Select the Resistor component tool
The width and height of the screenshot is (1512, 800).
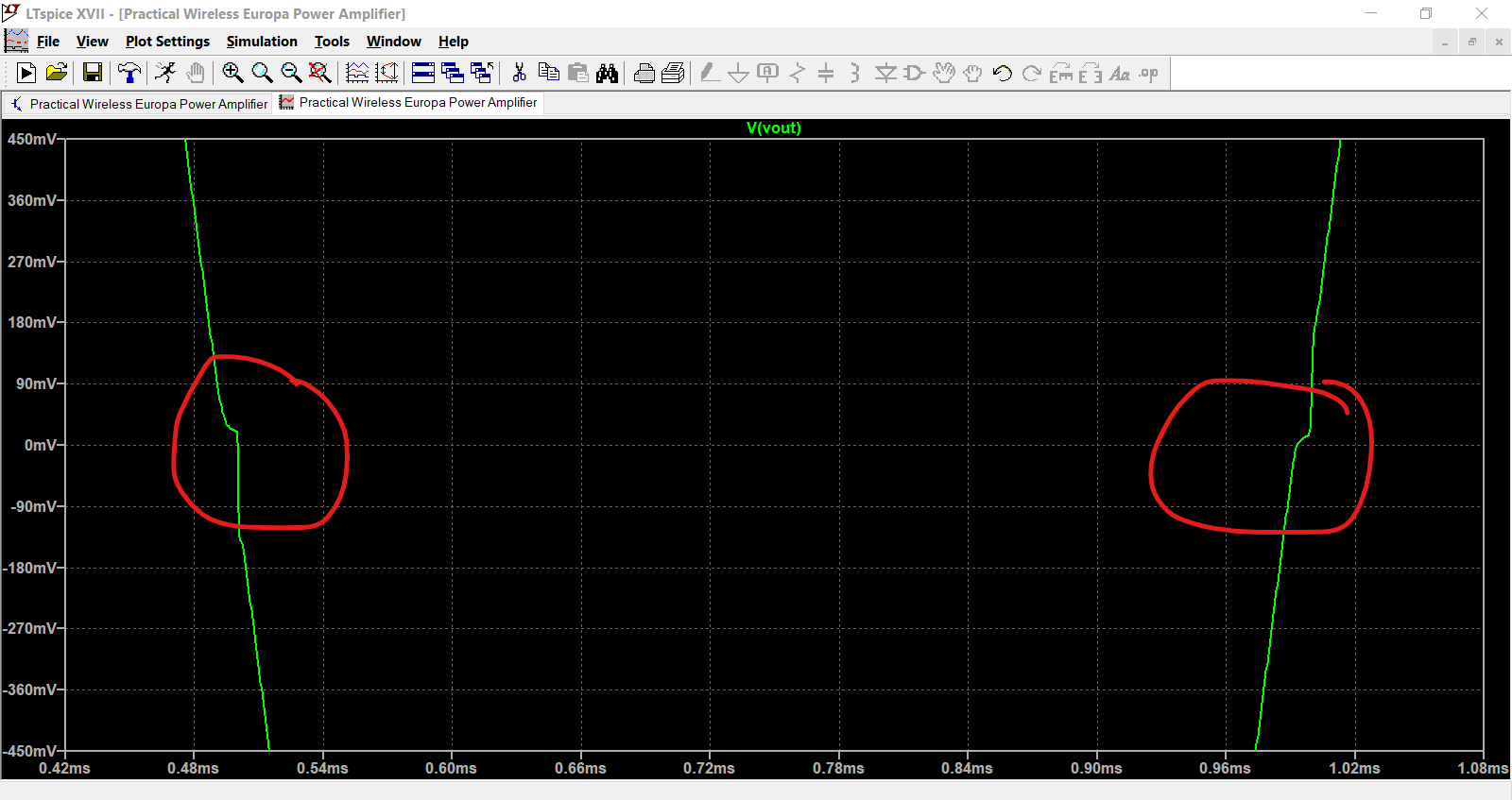(798, 73)
